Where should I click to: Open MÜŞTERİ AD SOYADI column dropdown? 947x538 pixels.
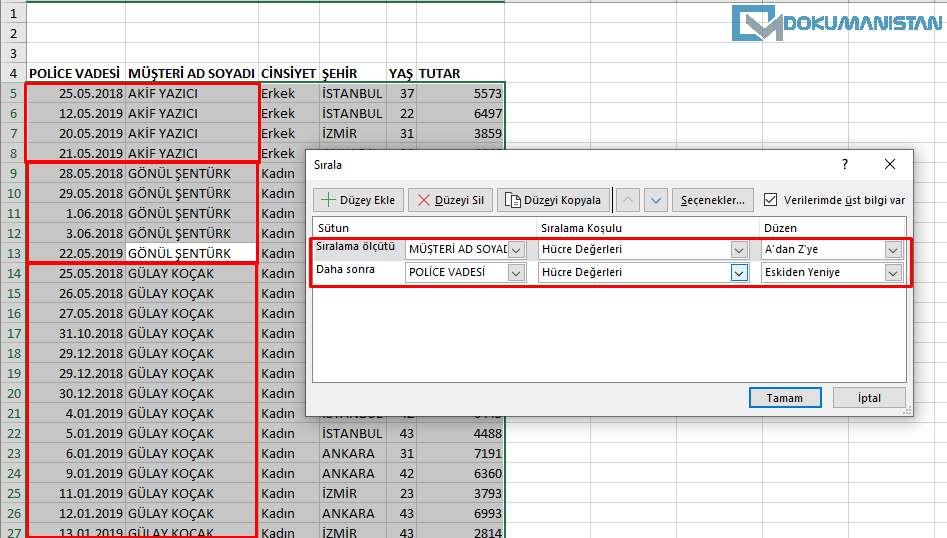(x=516, y=249)
